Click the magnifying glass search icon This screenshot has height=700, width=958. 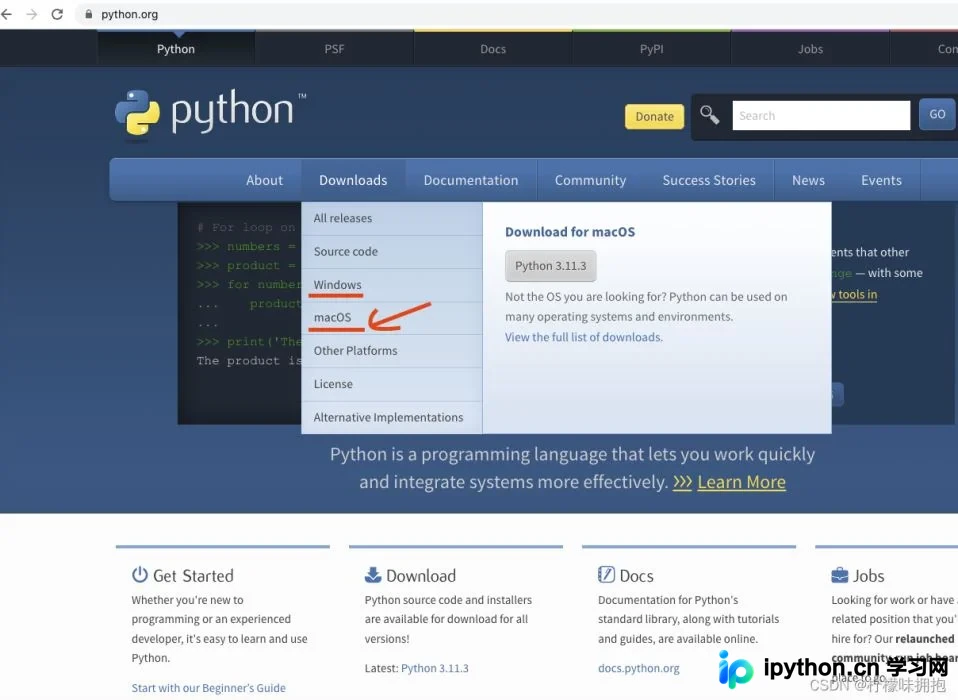coord(709,115)
